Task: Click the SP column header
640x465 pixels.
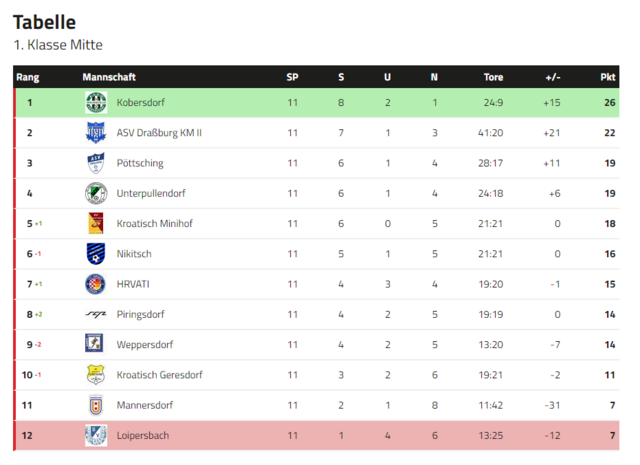Action: [x=292, y=77]
